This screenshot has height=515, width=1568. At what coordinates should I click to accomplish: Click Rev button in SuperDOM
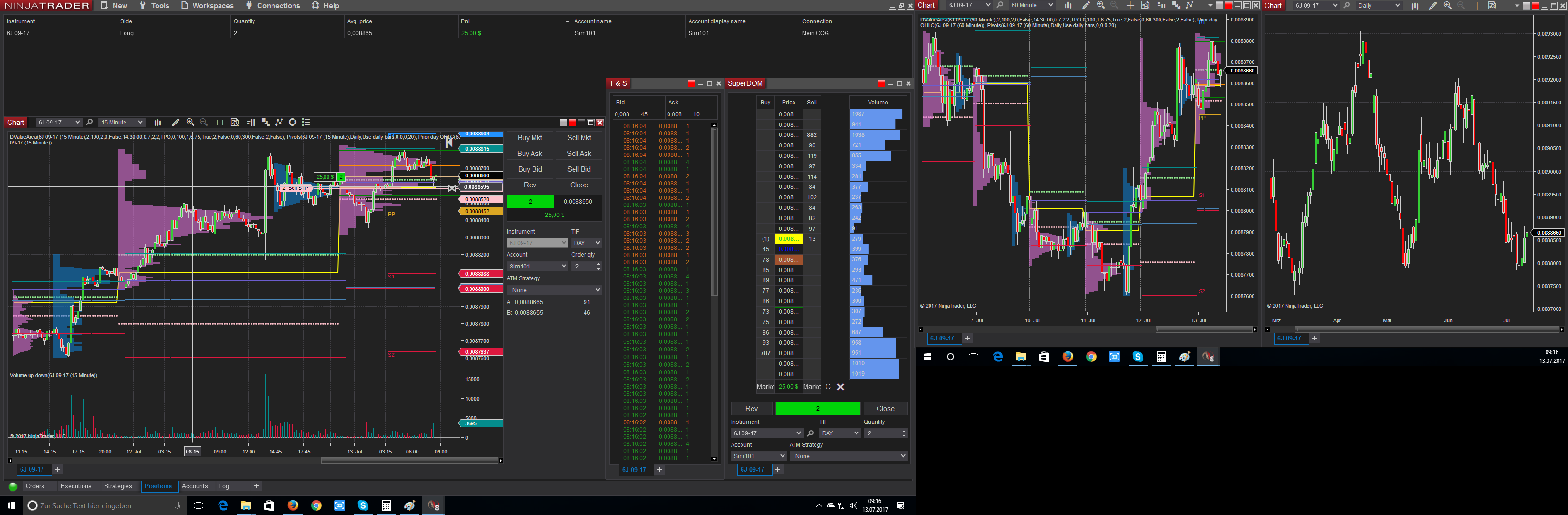click(752, 409)
